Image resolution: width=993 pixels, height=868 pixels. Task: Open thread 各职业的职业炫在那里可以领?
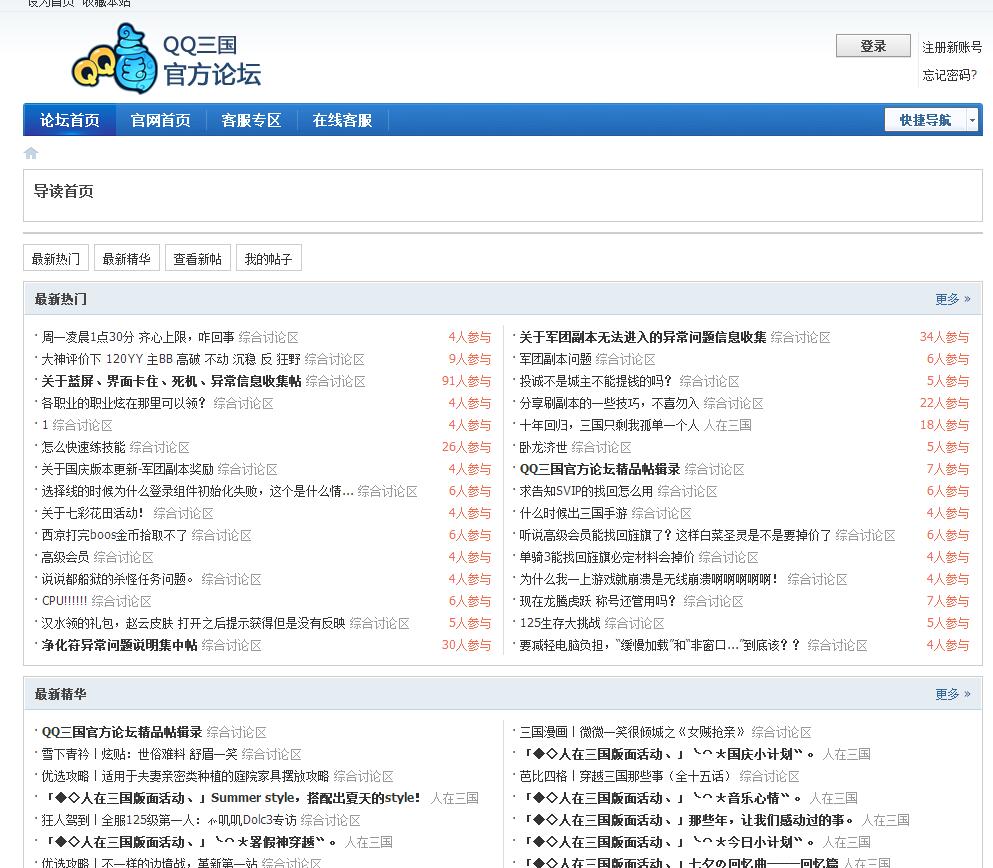[x=124, y=403]
